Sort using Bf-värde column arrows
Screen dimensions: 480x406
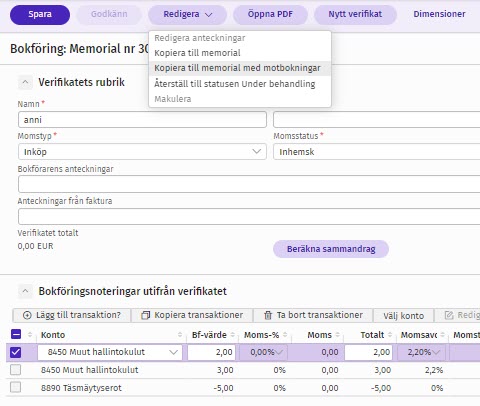coord(233,335)
